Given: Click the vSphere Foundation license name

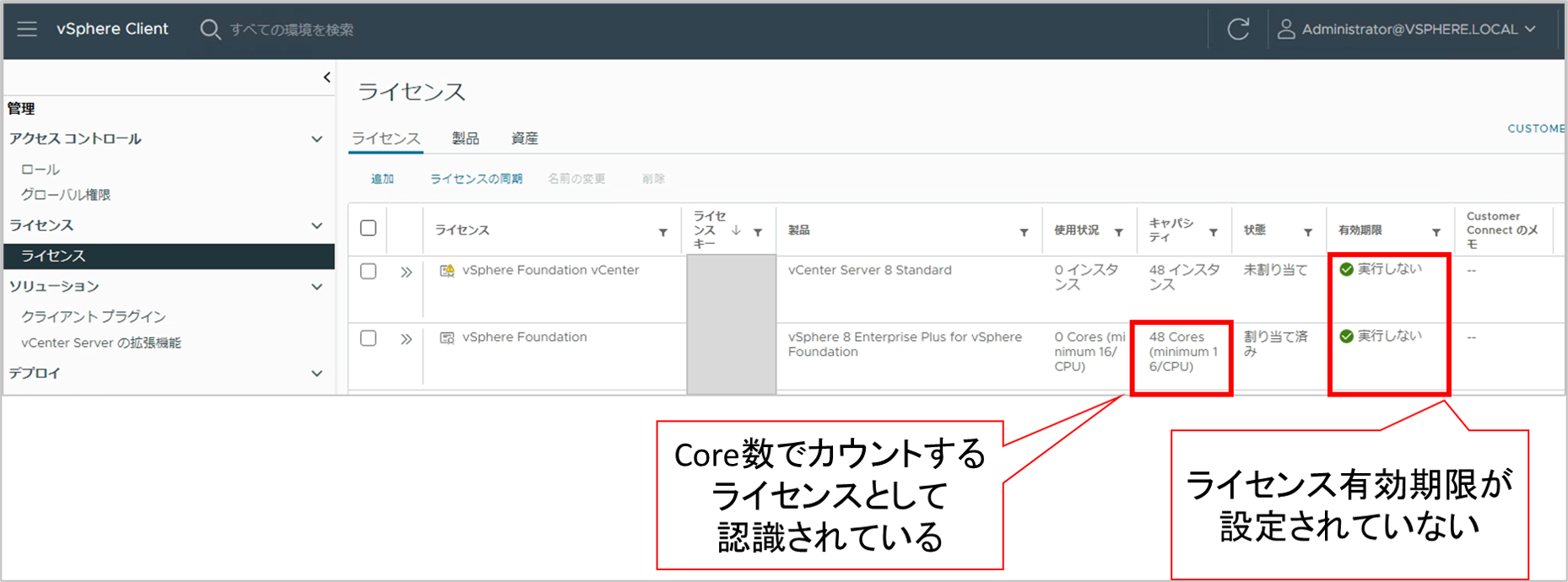Looking at the screenshot, I should pos(524,337).
